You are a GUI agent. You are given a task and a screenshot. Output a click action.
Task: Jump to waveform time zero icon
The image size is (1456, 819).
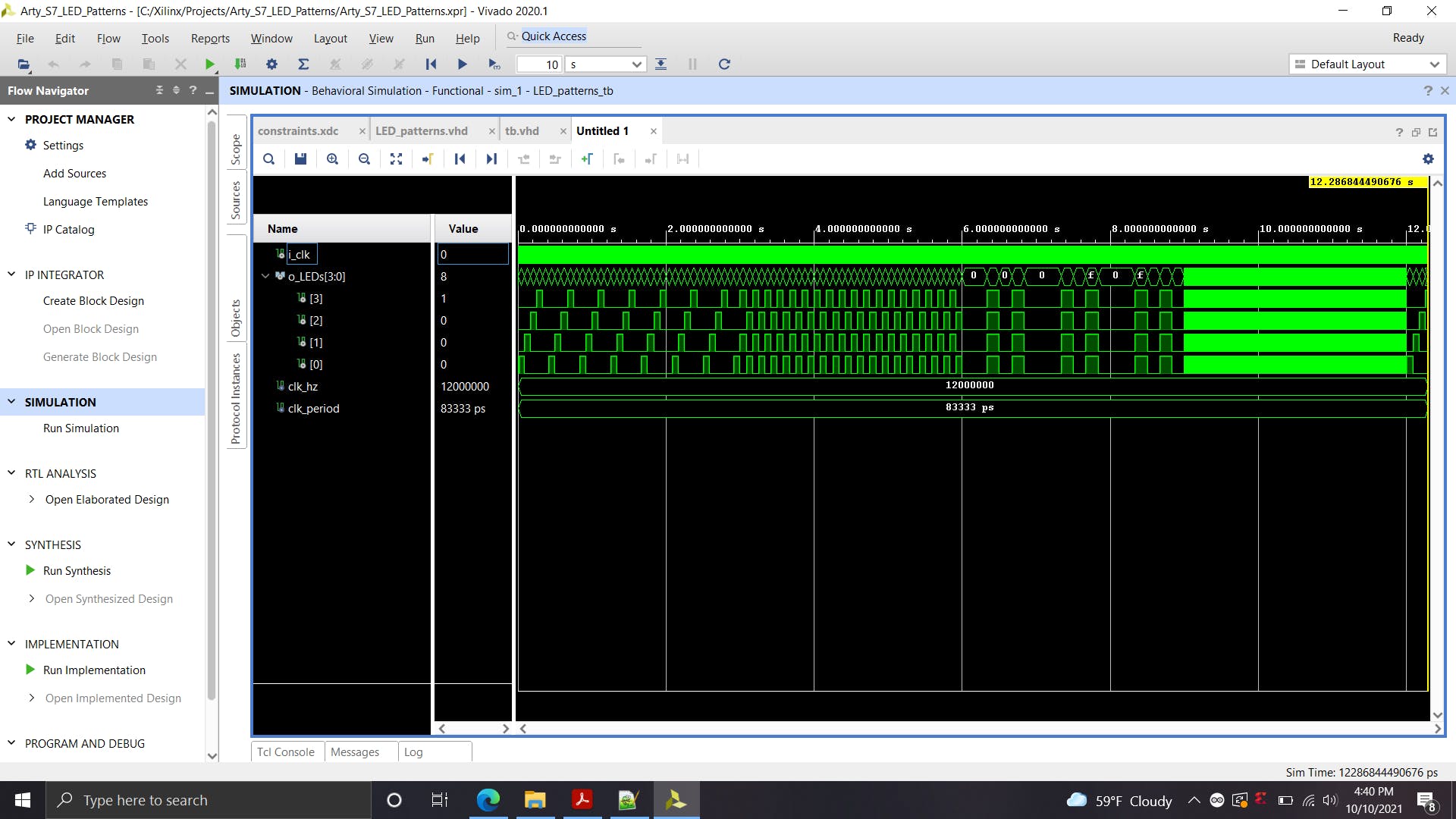coord(460,159)
